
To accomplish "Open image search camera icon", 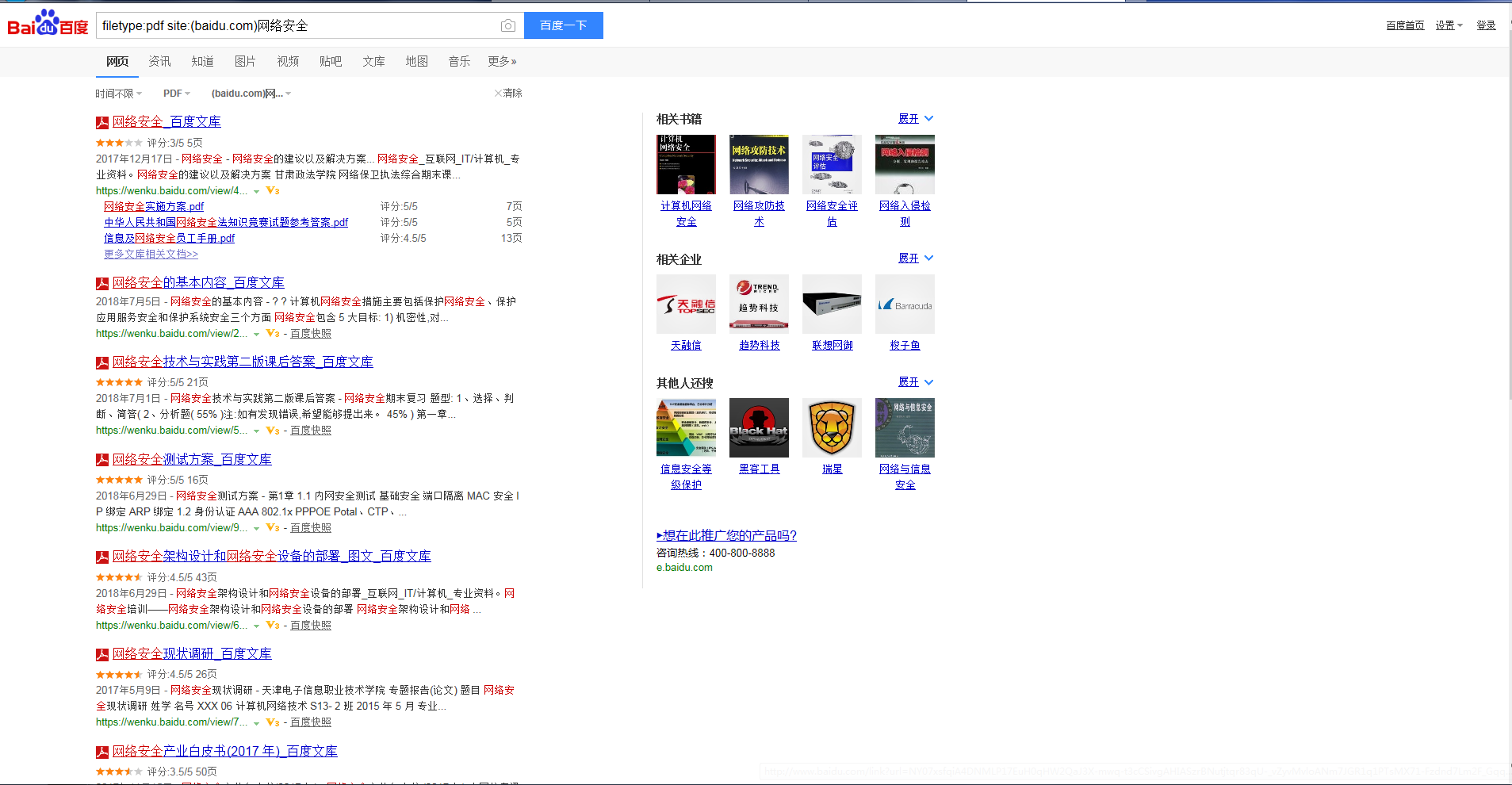I will (x=508, y=25).
